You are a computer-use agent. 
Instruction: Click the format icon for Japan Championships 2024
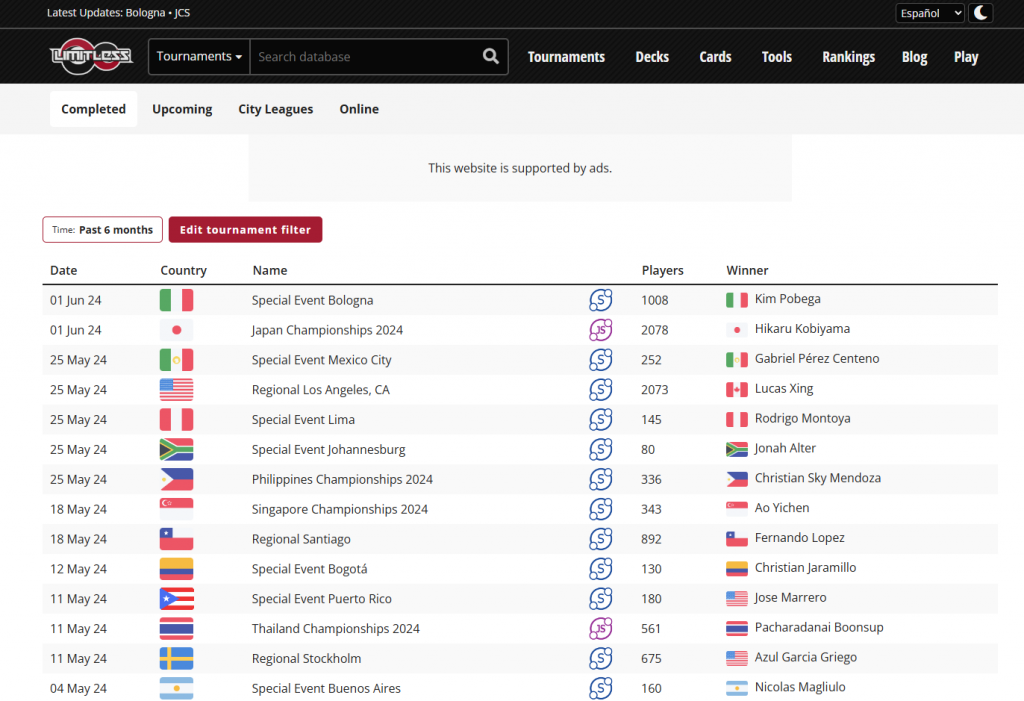point(600,330)
